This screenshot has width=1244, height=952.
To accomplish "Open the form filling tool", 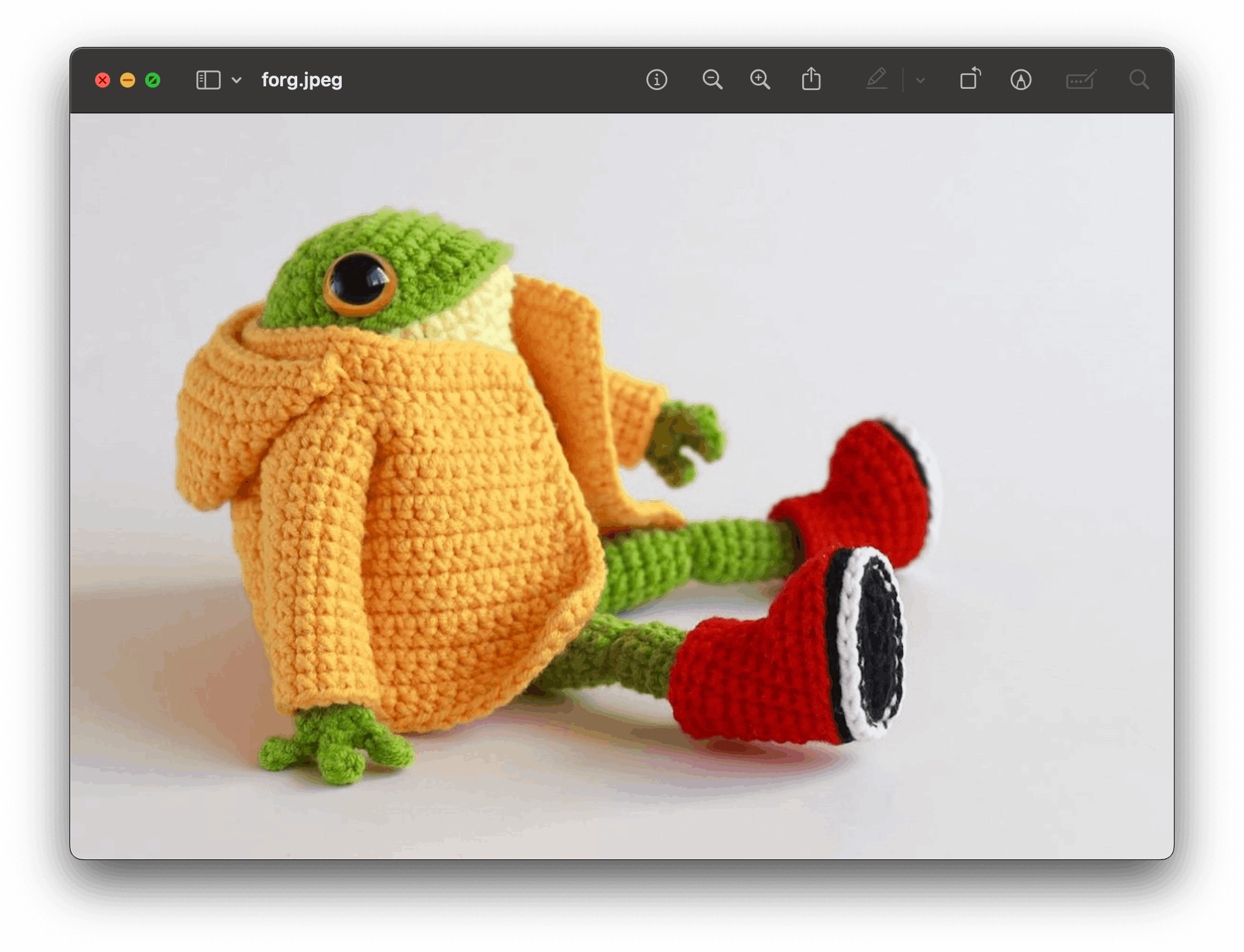I will [1081, 80].
